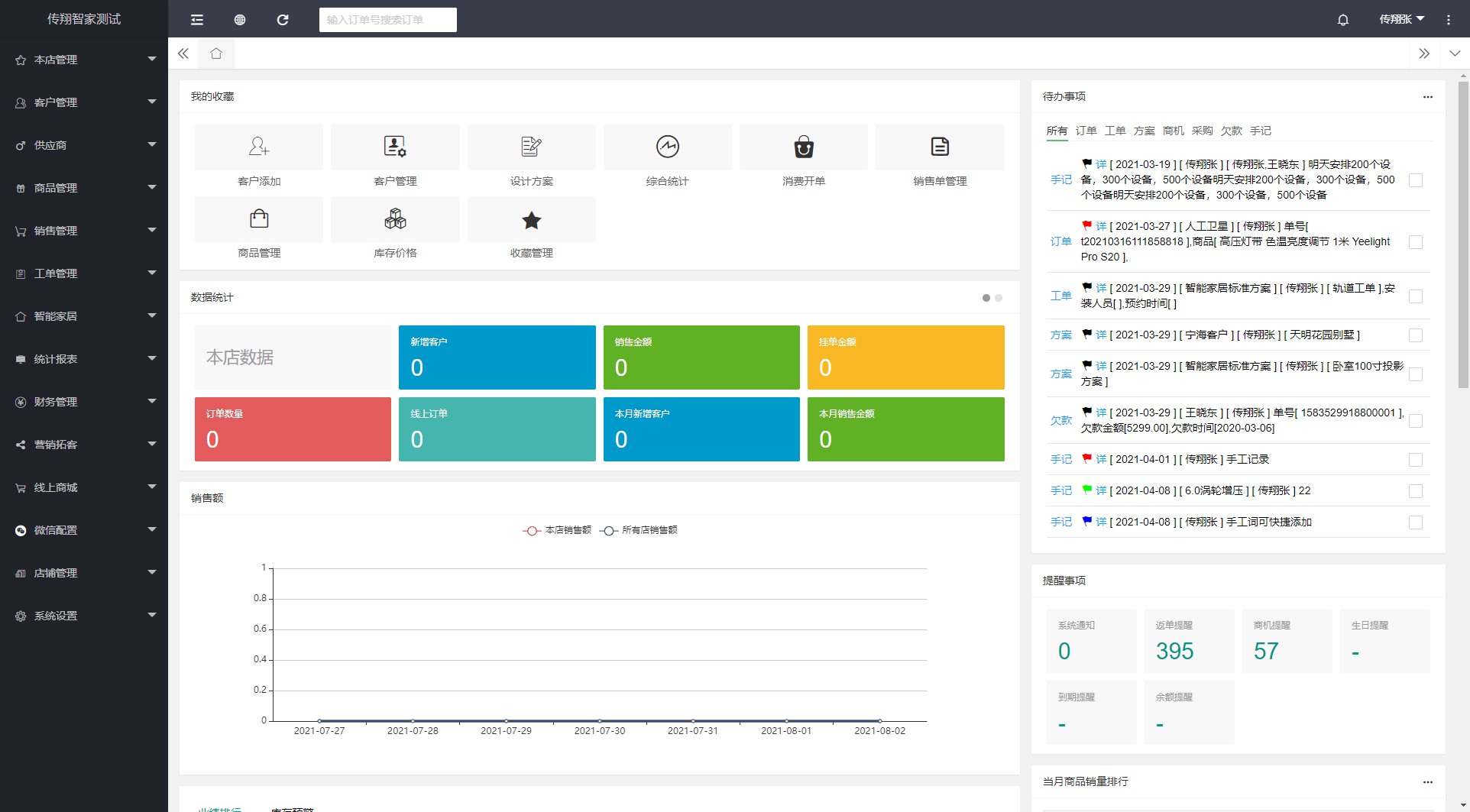This screenshot has height=812, width=1470.
Task: Switch to 方案 todo filter tab
Action: click(x=1144, y=131)
